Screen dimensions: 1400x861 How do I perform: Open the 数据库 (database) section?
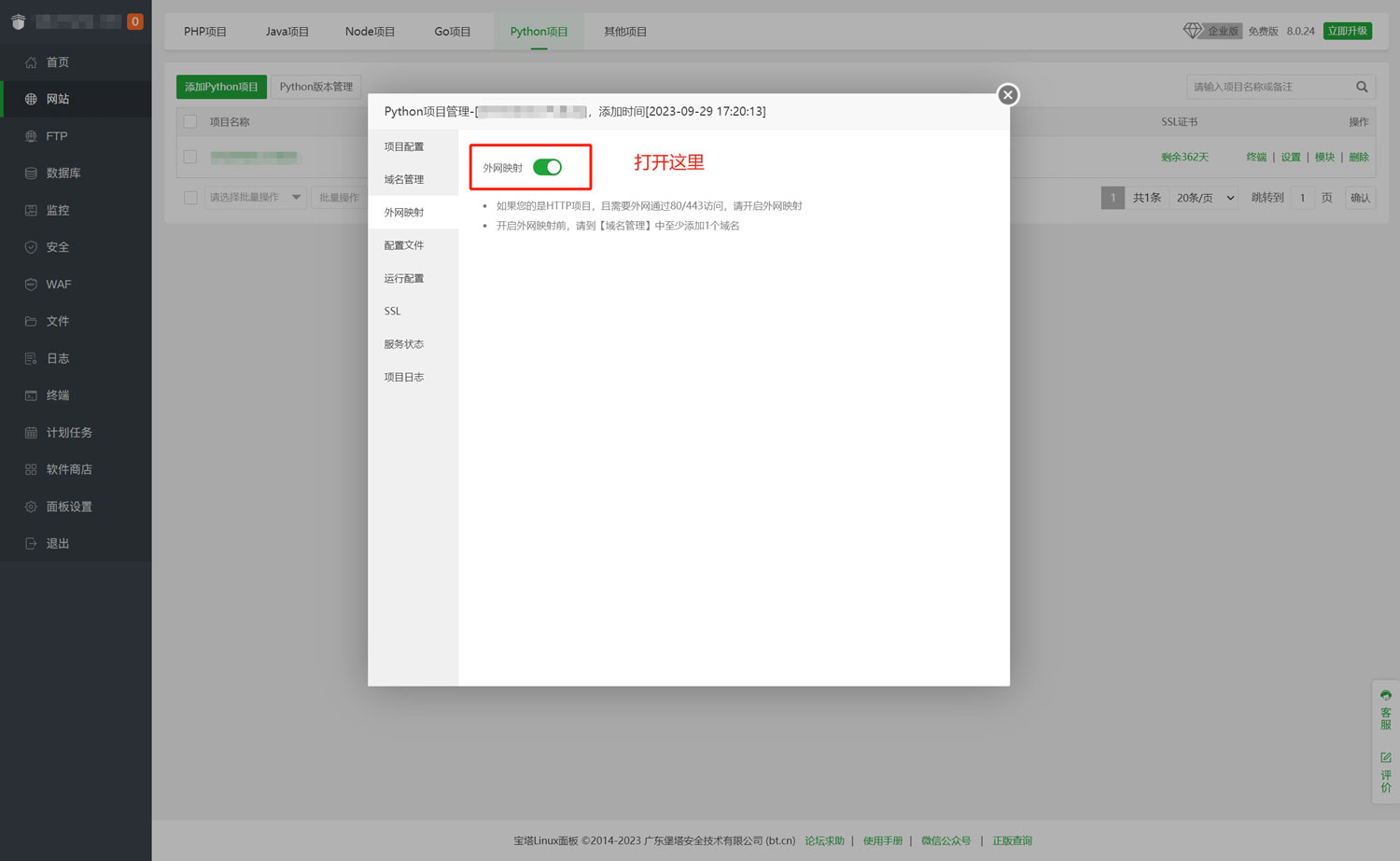pos(61,173)
